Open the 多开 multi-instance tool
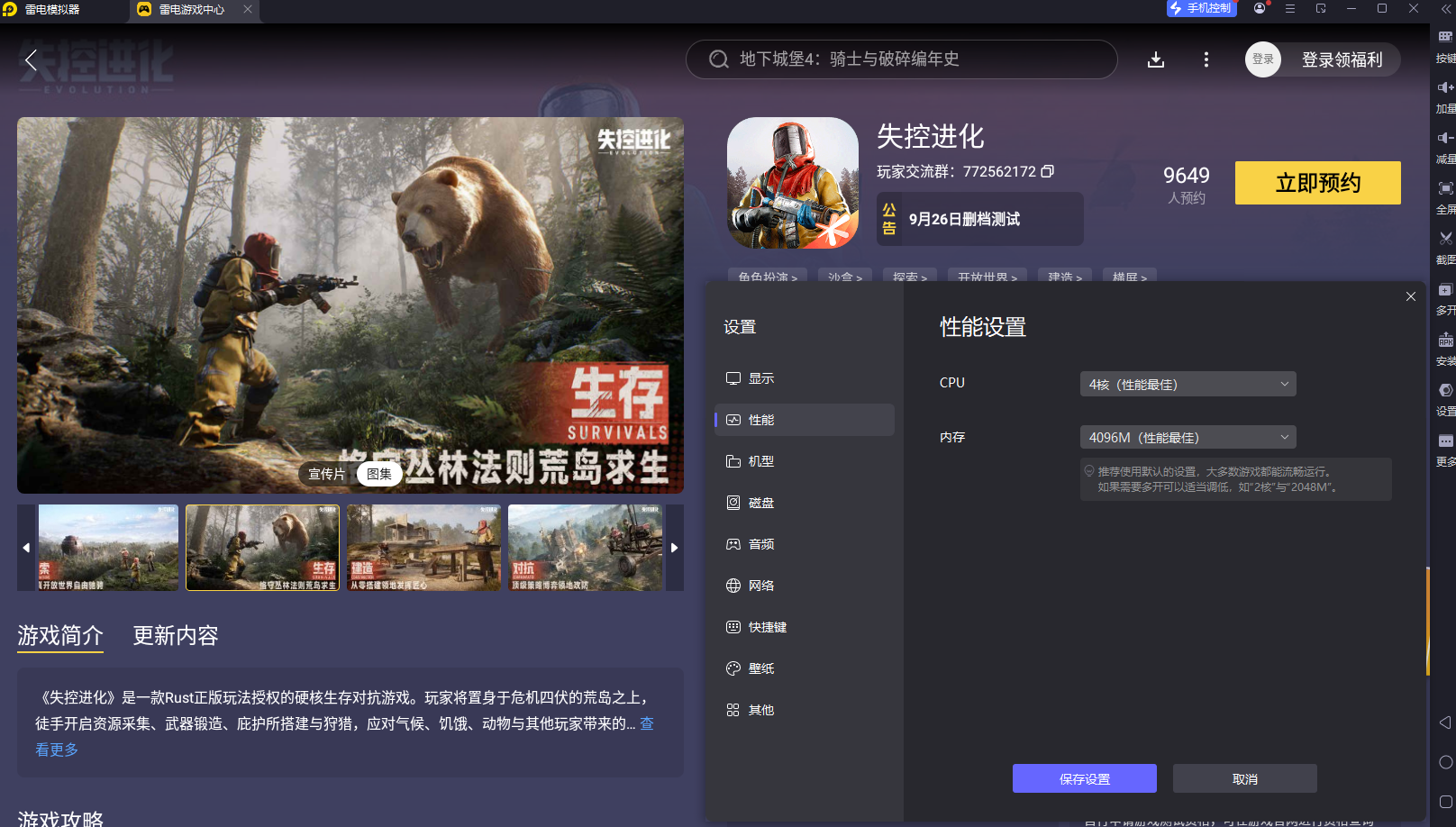 [1445, 298]
